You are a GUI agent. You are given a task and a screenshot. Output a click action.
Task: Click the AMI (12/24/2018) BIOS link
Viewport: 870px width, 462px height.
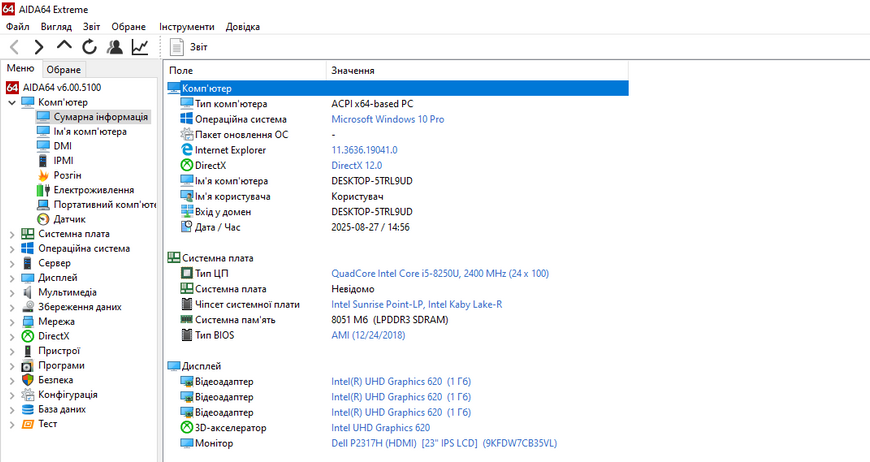(368, 335)
